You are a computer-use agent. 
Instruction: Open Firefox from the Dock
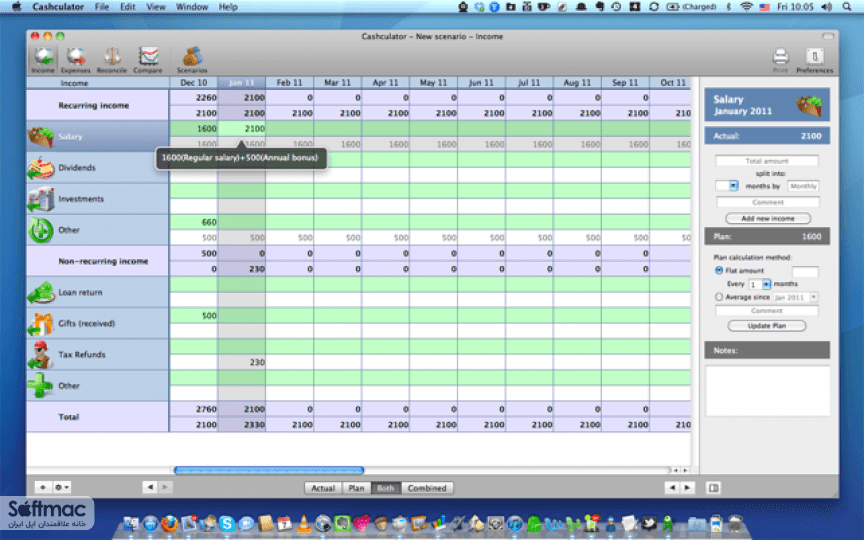pyautogui.click(x=169, y=522)
